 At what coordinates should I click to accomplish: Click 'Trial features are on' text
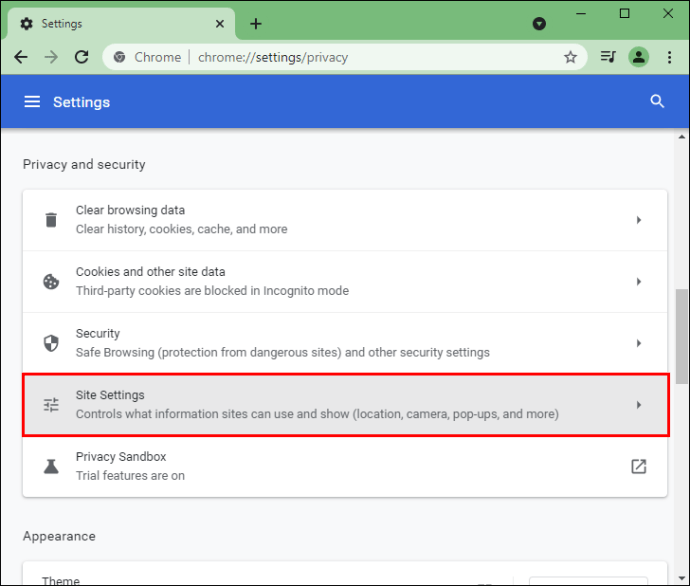(130, 476)
